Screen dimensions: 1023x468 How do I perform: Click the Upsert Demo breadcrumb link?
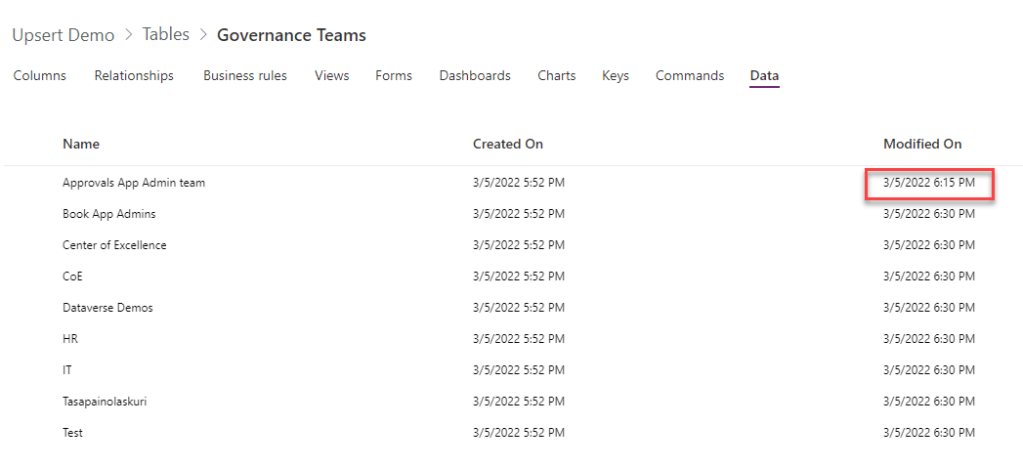[x=63, y=35]
